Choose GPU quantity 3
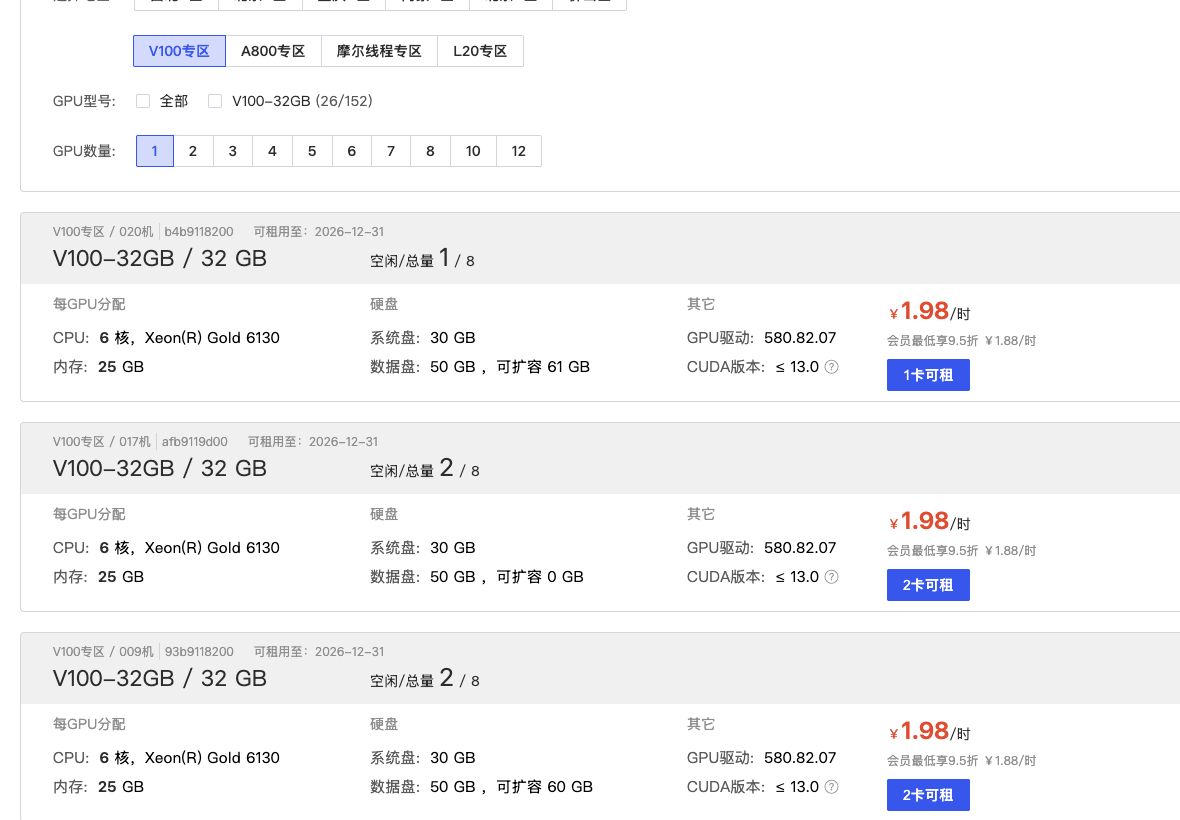Screen dimensions: 1180x820 point(233,151)
